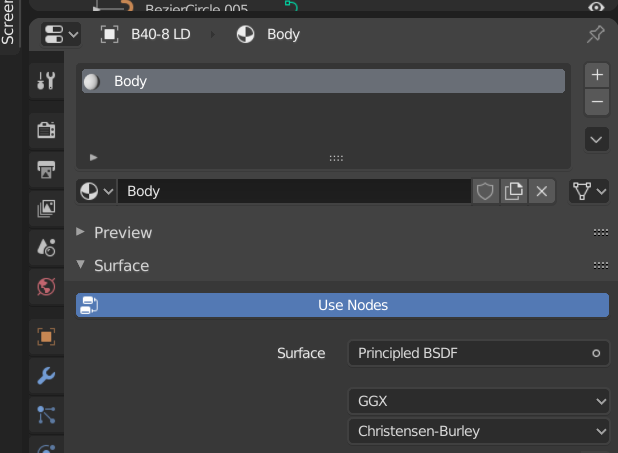Remove the selected material slot
The height and width of the screenshot is (453, 618).
[x=597, y=101]
